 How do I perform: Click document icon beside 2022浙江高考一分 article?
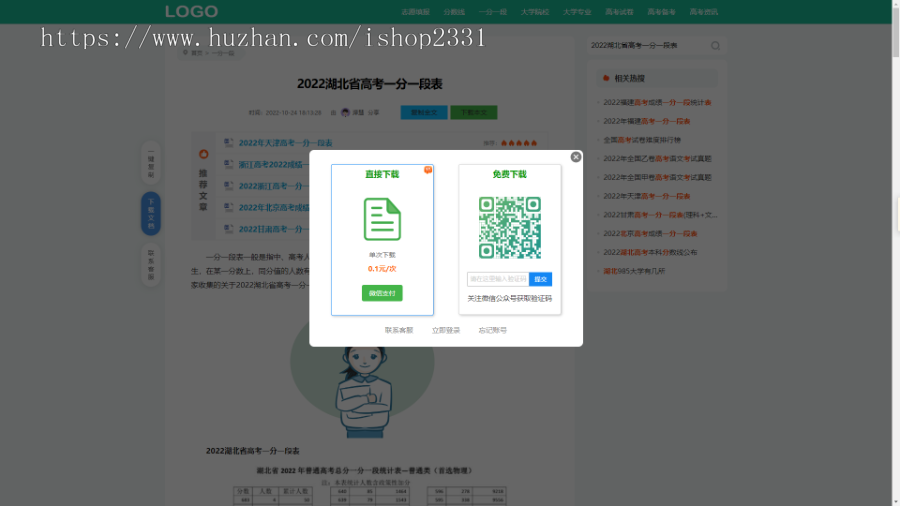(x=229, y=186)
